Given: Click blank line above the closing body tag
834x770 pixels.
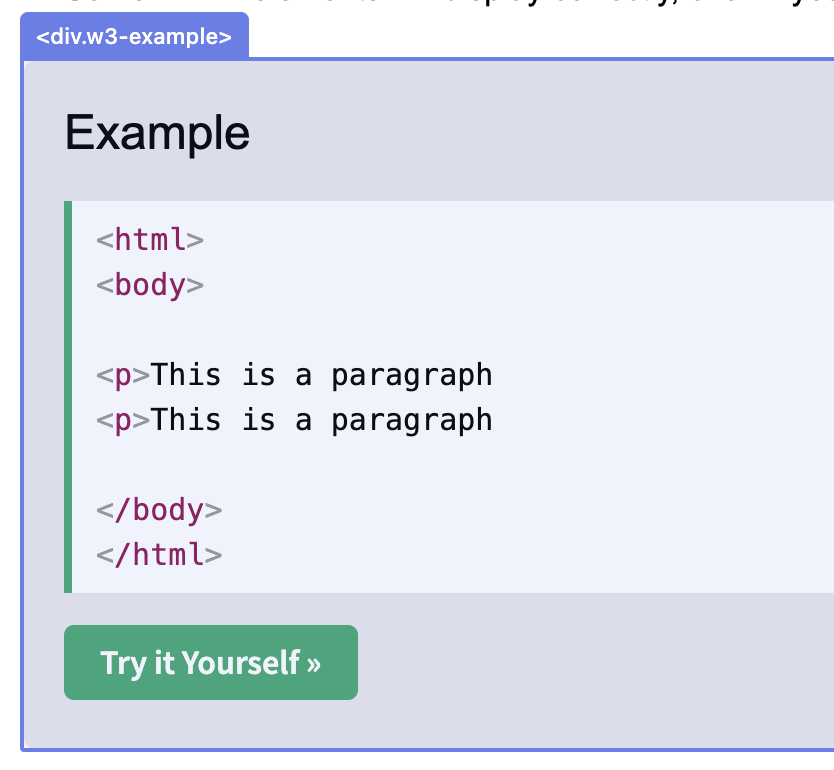Looking at the screenshot, I should click(300, 464).
